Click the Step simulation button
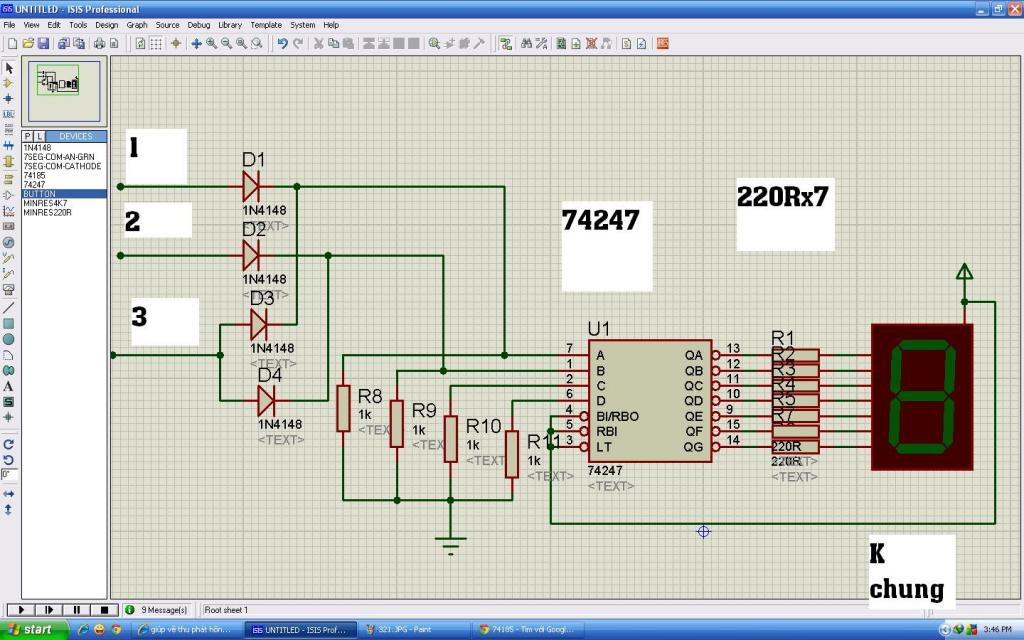1024x640 pixels. click(48, 609)
